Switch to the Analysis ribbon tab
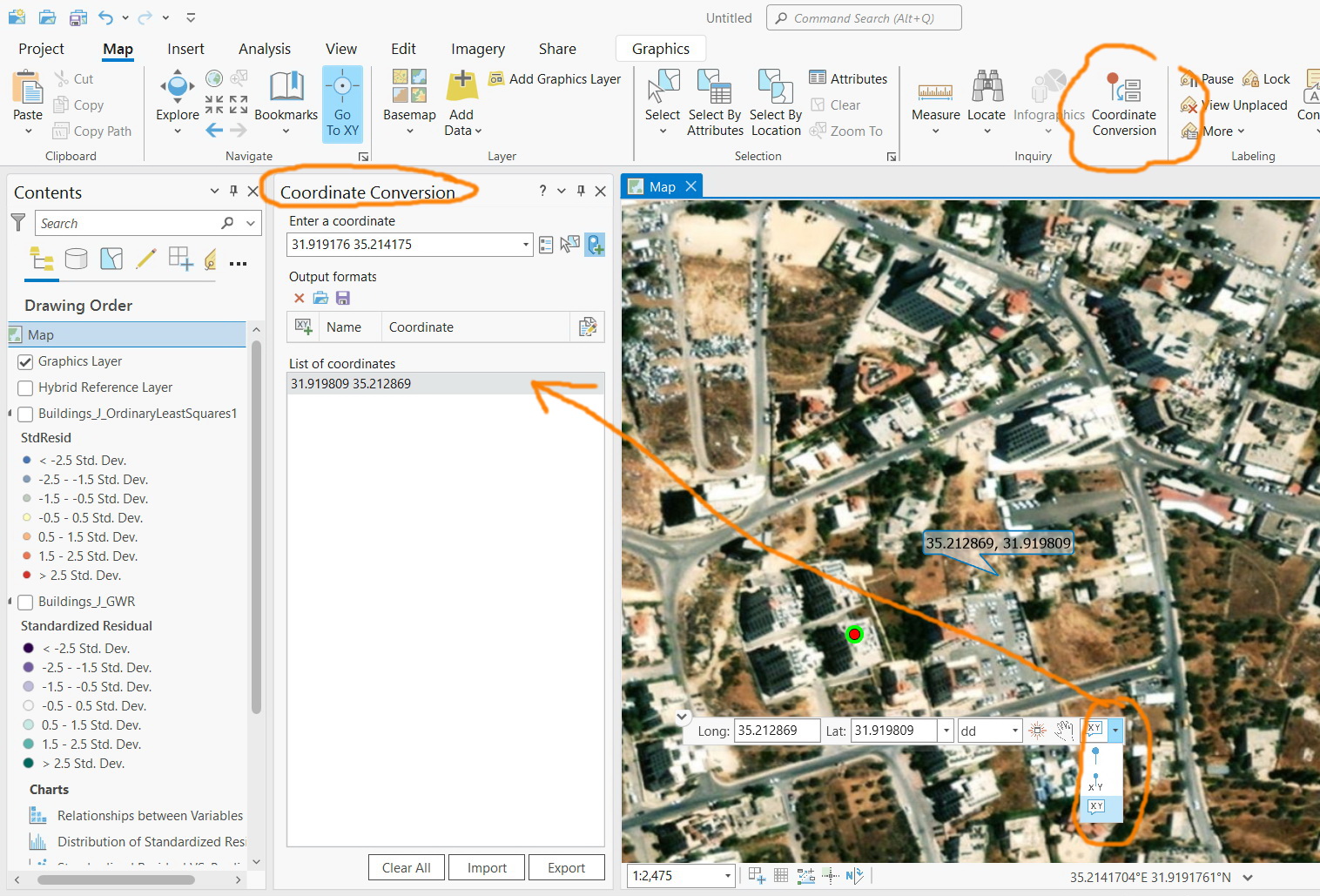 click(x=265, y=49)
